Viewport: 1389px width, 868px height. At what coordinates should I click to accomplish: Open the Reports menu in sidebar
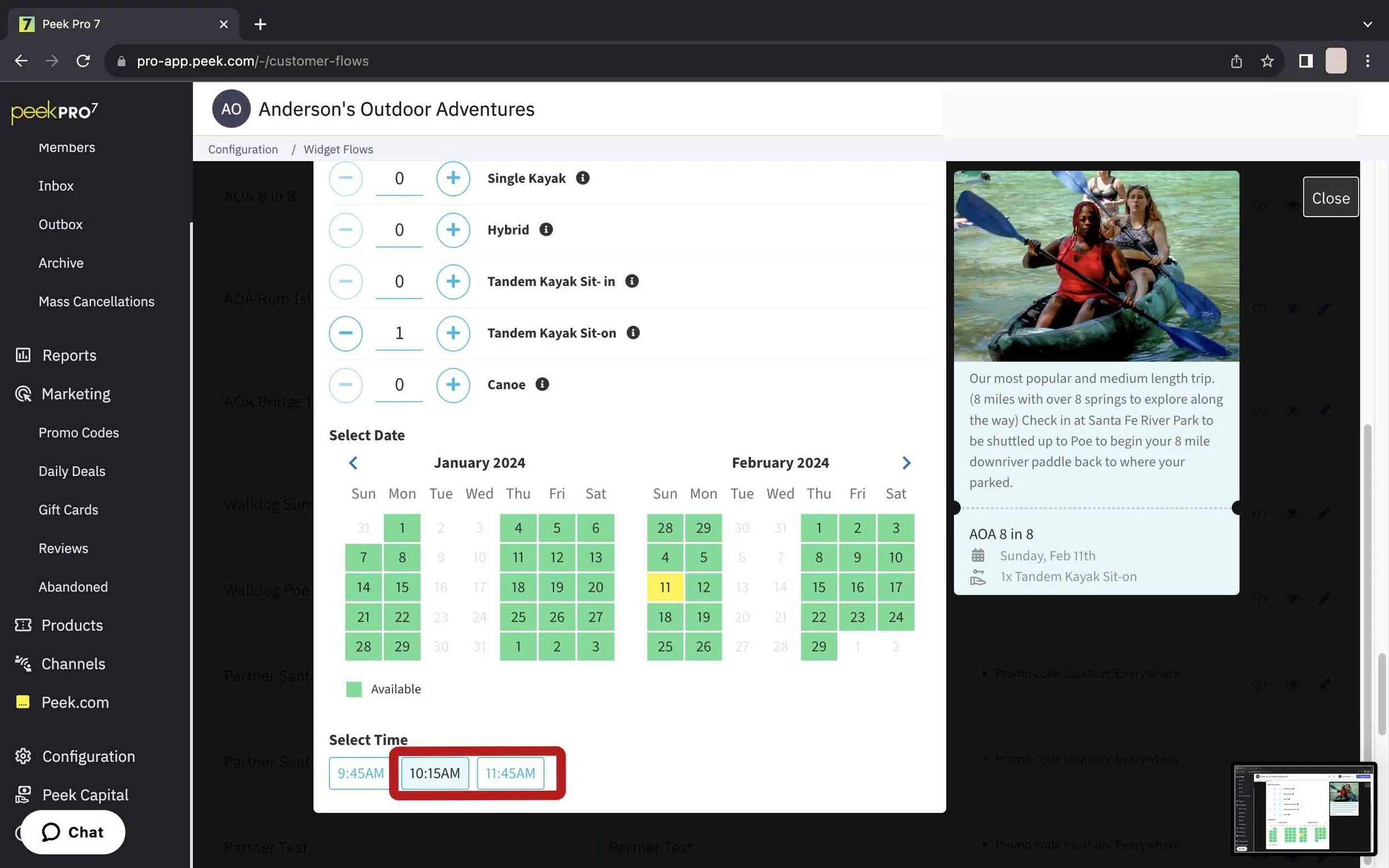click(69, 355)
